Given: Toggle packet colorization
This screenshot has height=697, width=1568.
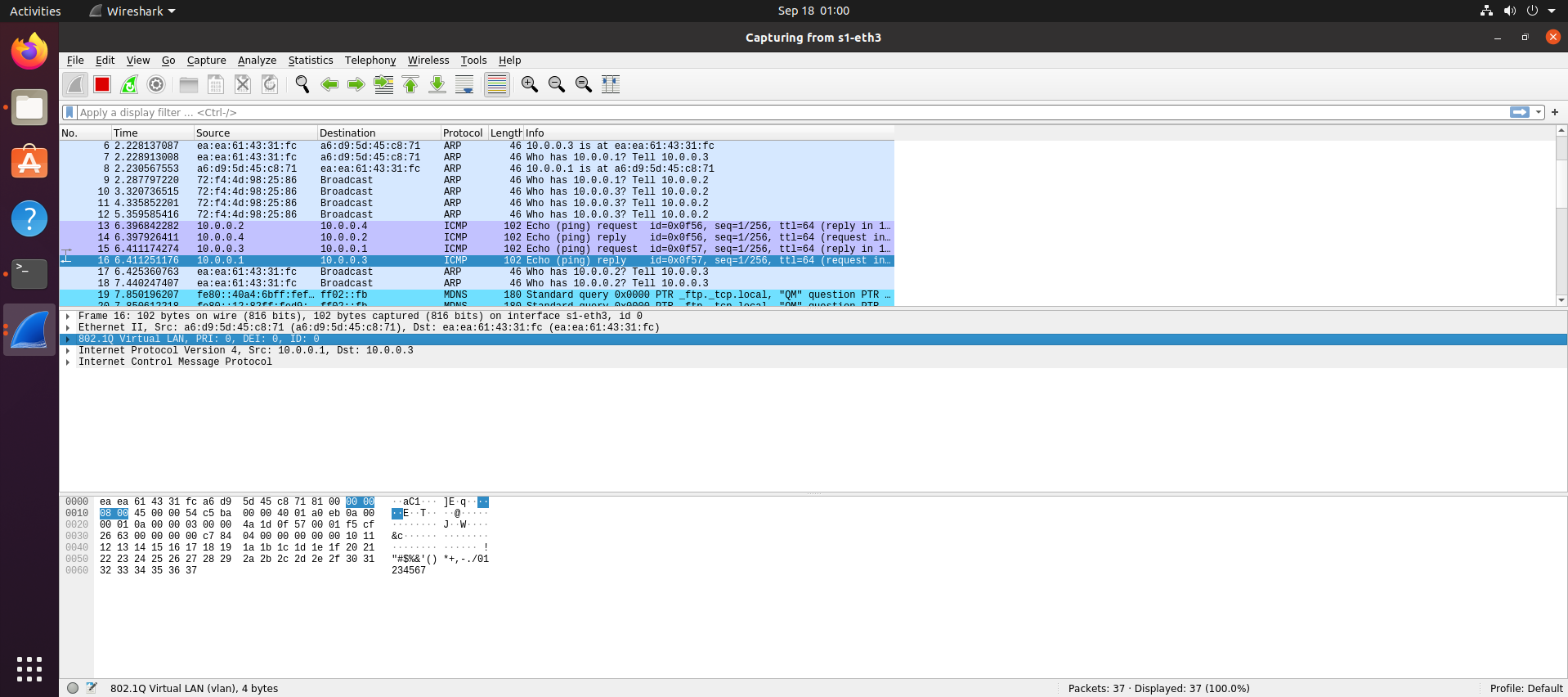Looking at the screenshot, I should tap(497, 84).
